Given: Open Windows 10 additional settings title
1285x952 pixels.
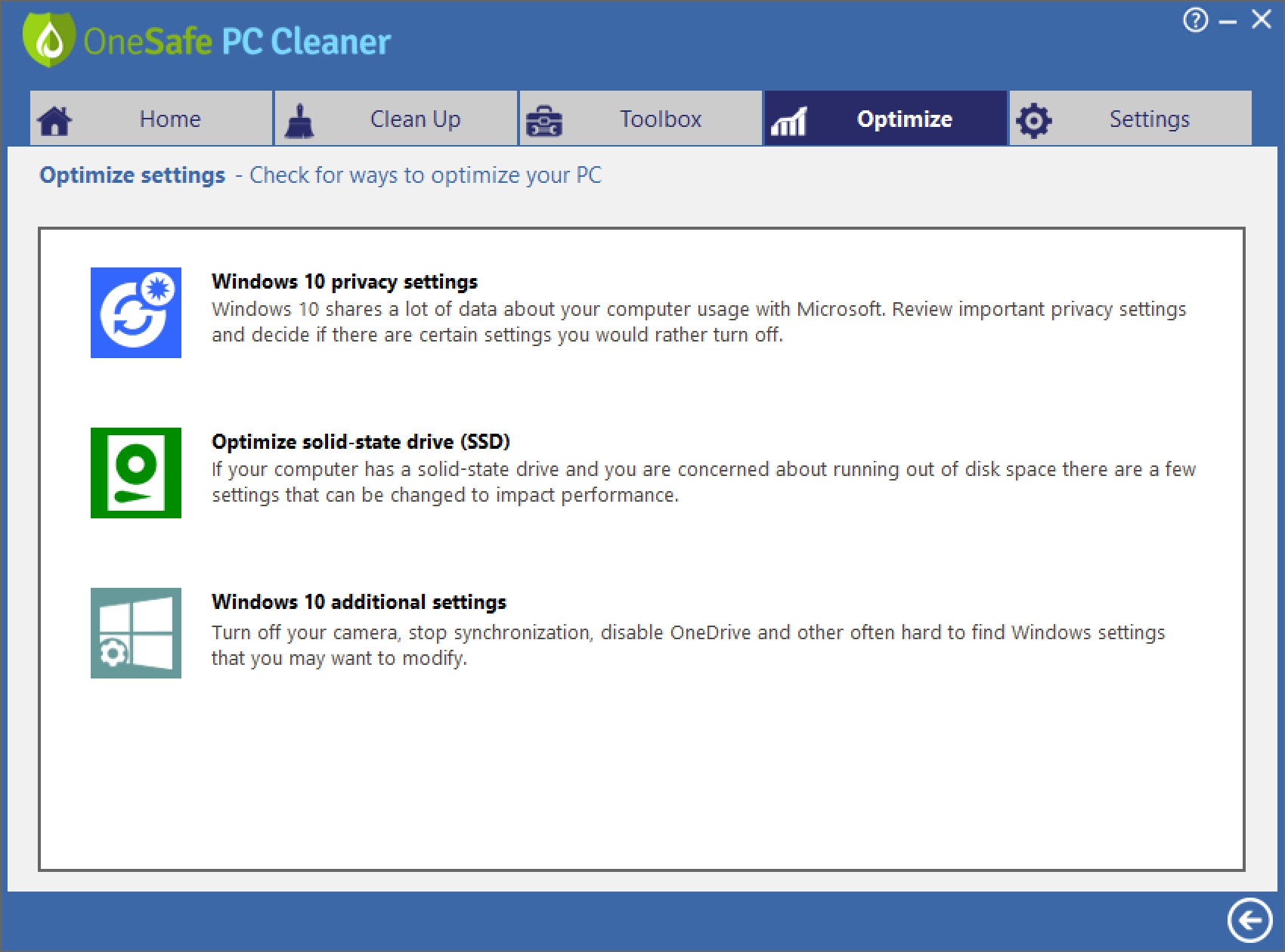Looking at the screenshot, I should (x=359, y=602).
